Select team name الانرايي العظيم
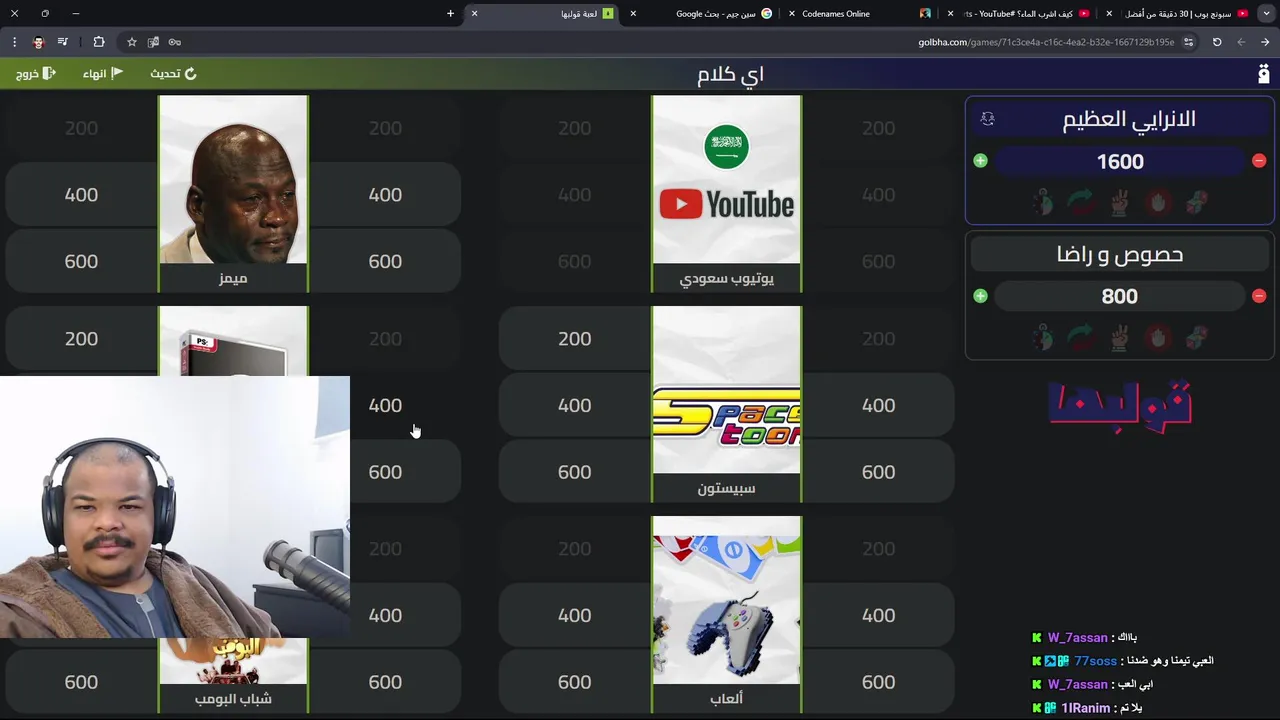The height and width of the screenshot is (720, 1280). point(1129,119)
